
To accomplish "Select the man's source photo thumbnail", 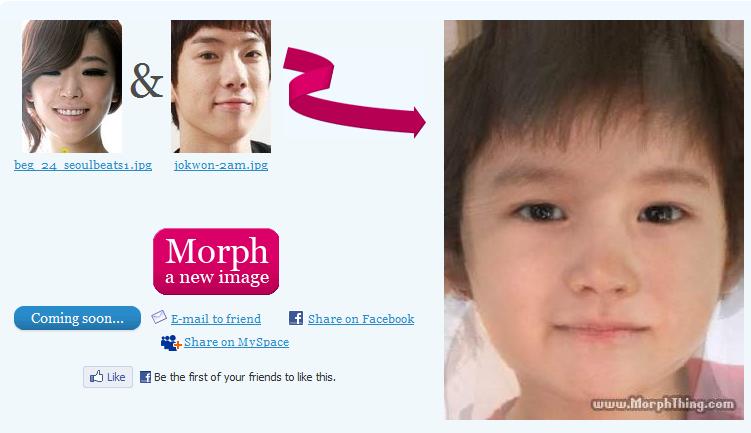I will 221,86.
